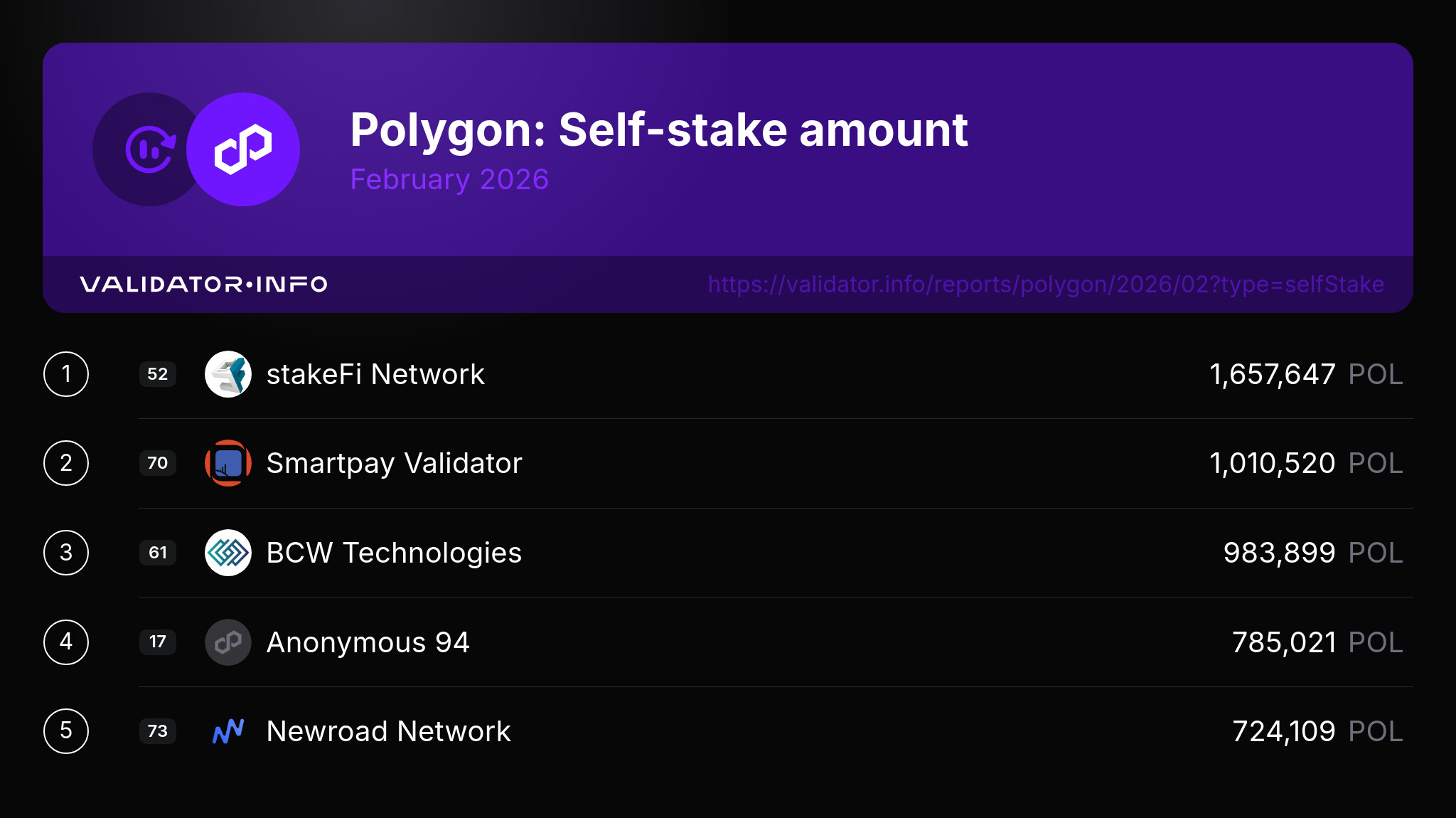The width and height of the screenshot is (1456, 818).
Task: Select the Smartpay Validator name
Action: coord(394,463)
